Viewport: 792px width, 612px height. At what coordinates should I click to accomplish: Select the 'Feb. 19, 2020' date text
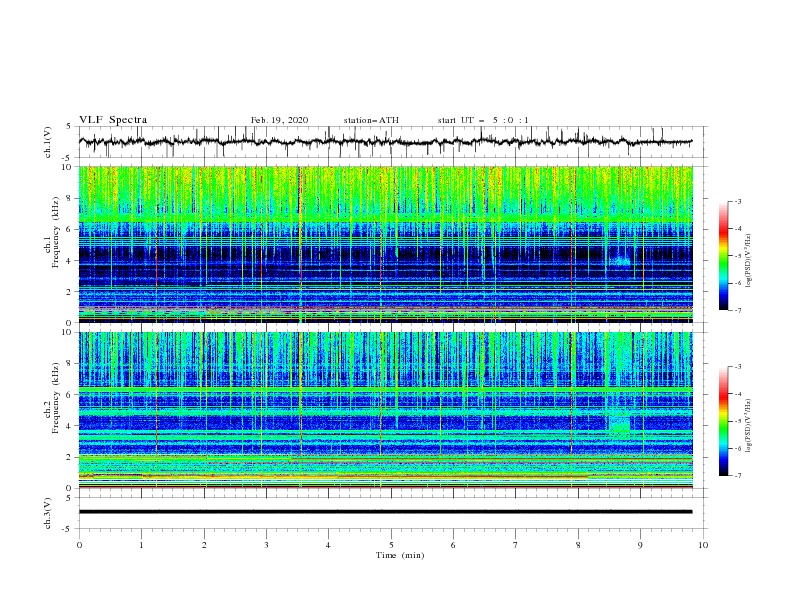tap(279, 120)
